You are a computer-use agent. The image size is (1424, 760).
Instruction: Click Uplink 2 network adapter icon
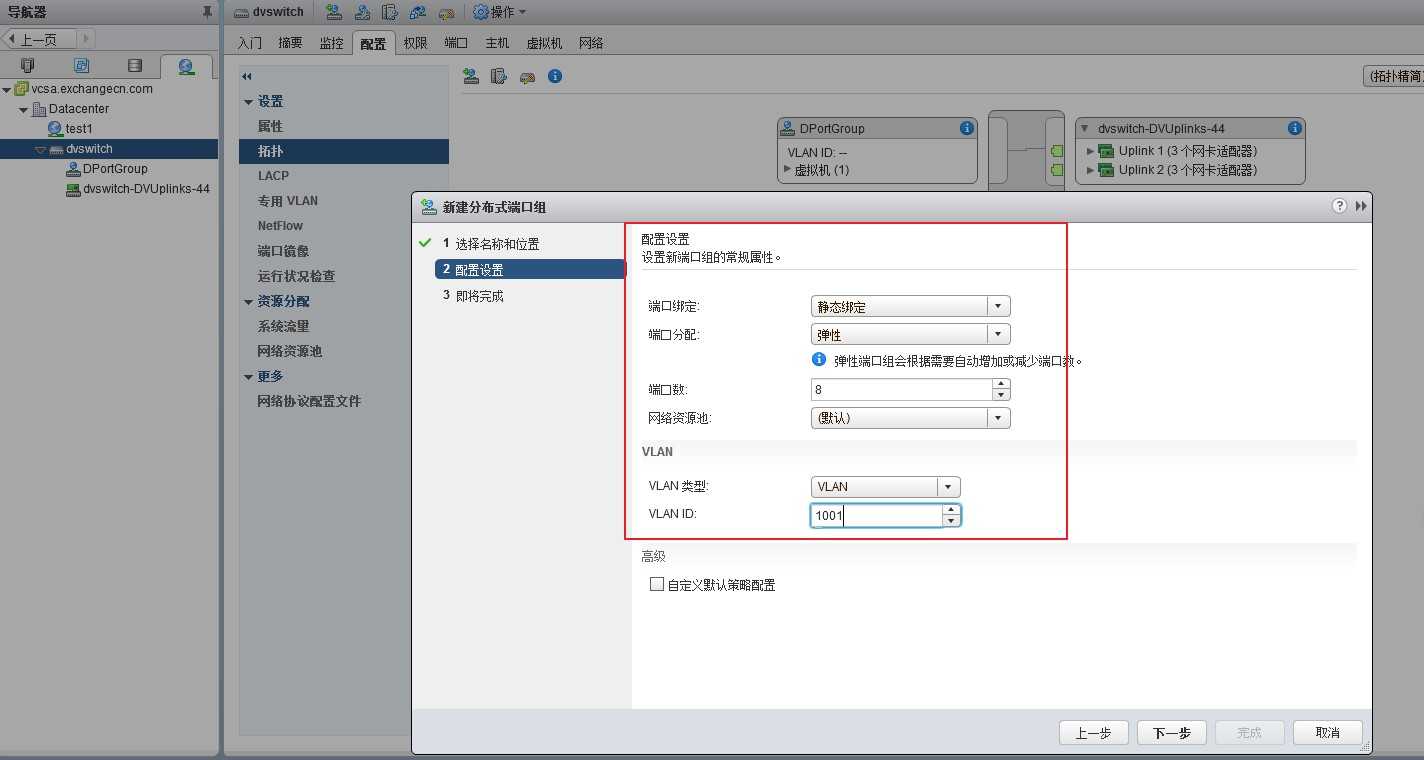coord(1106,170)
